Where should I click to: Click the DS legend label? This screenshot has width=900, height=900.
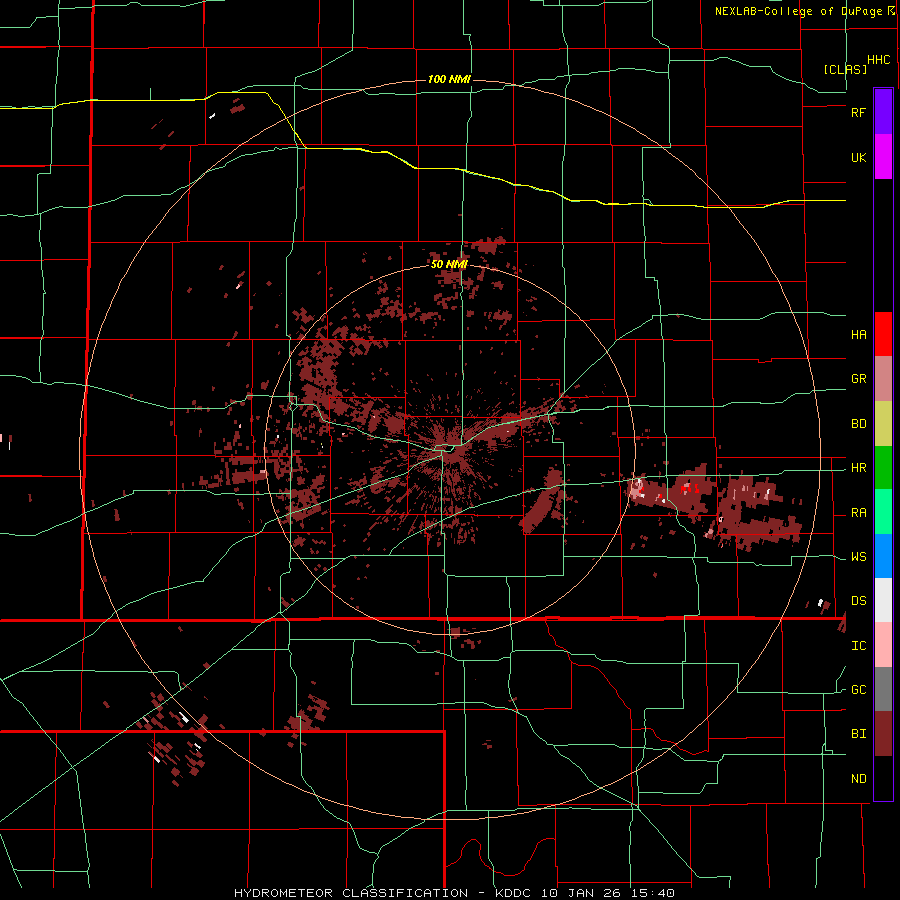coord(858,601)
